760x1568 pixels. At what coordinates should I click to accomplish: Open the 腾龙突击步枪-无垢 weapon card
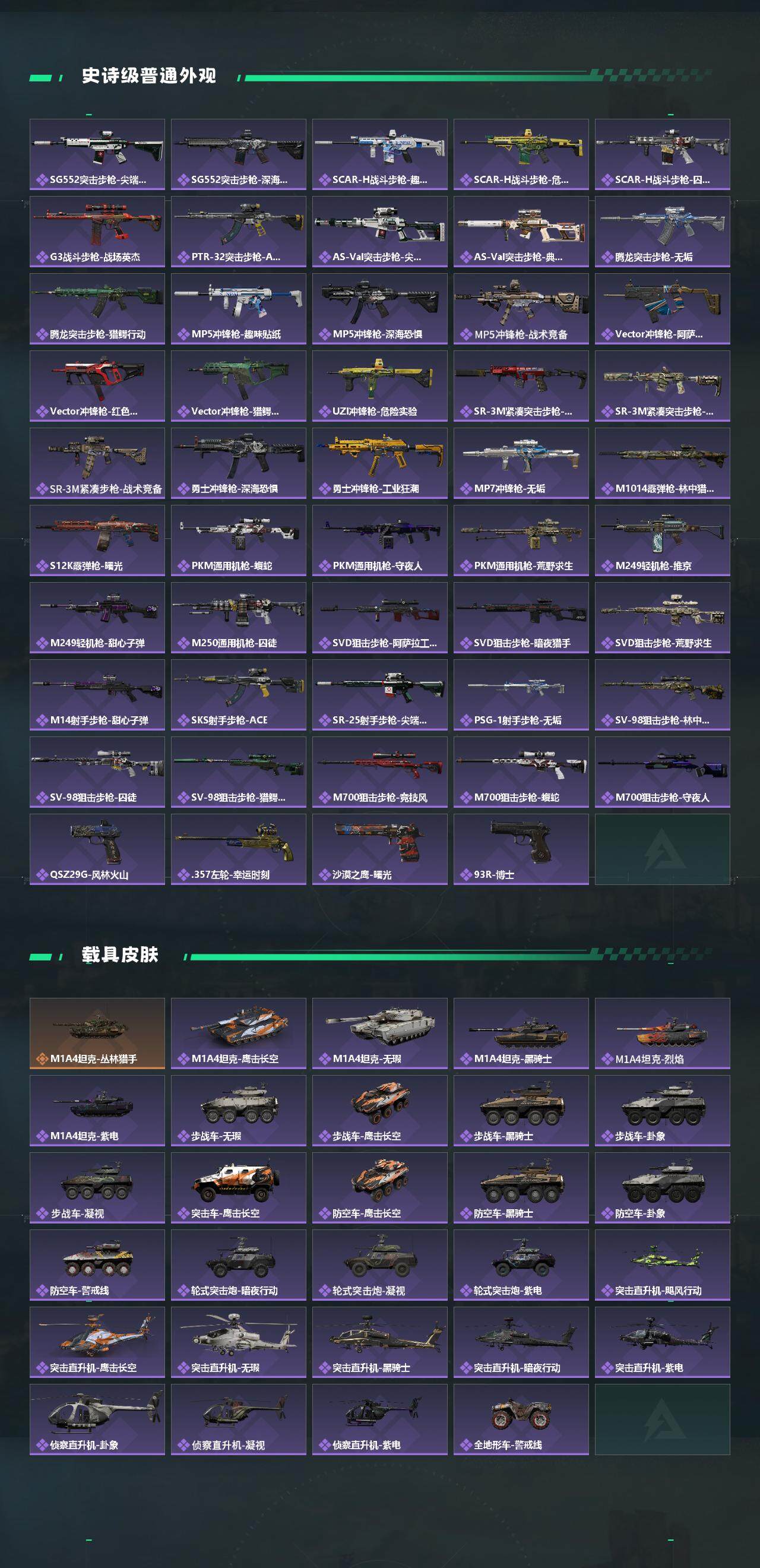pos(663,231)
